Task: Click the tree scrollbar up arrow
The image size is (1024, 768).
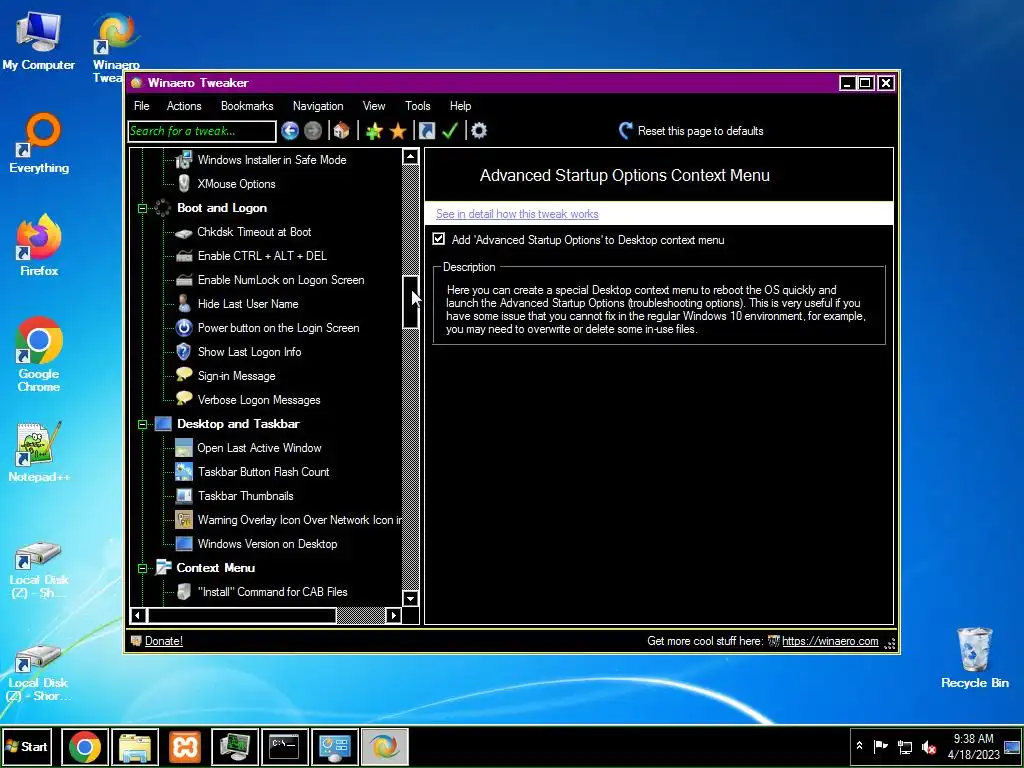Action: (x=410, y=156)
